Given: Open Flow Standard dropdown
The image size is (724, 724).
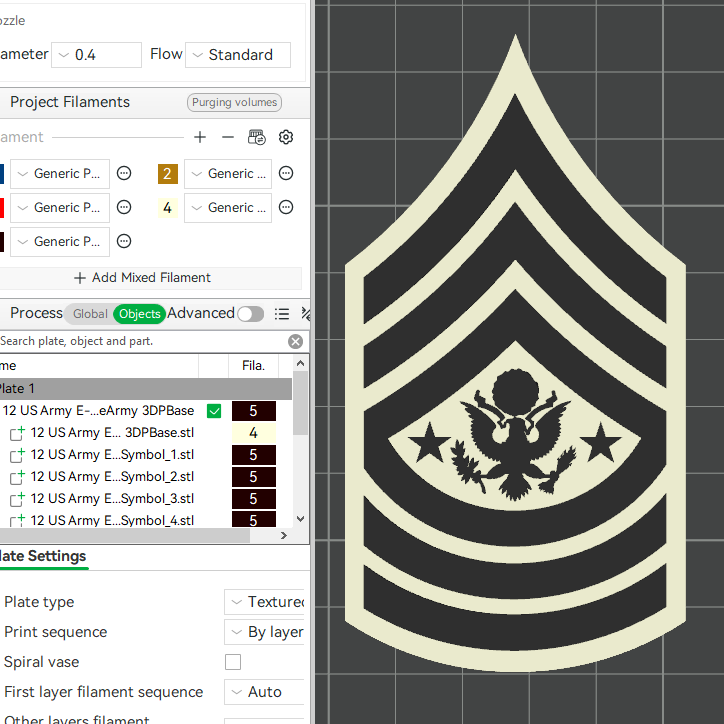Looking at the screenshot, I should pyautogui.click(x=238, y=55).
